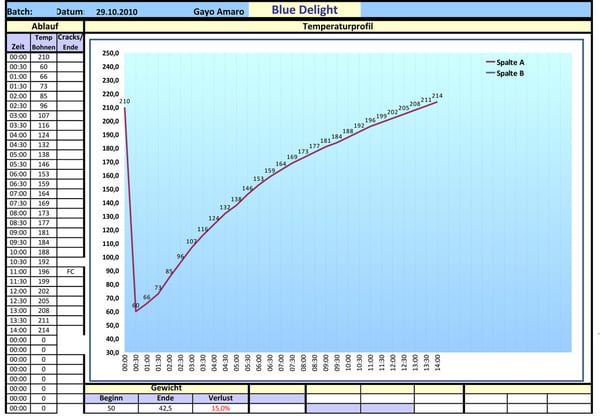
Task: Select table cell with temperature 107
Action: [44, 116]
